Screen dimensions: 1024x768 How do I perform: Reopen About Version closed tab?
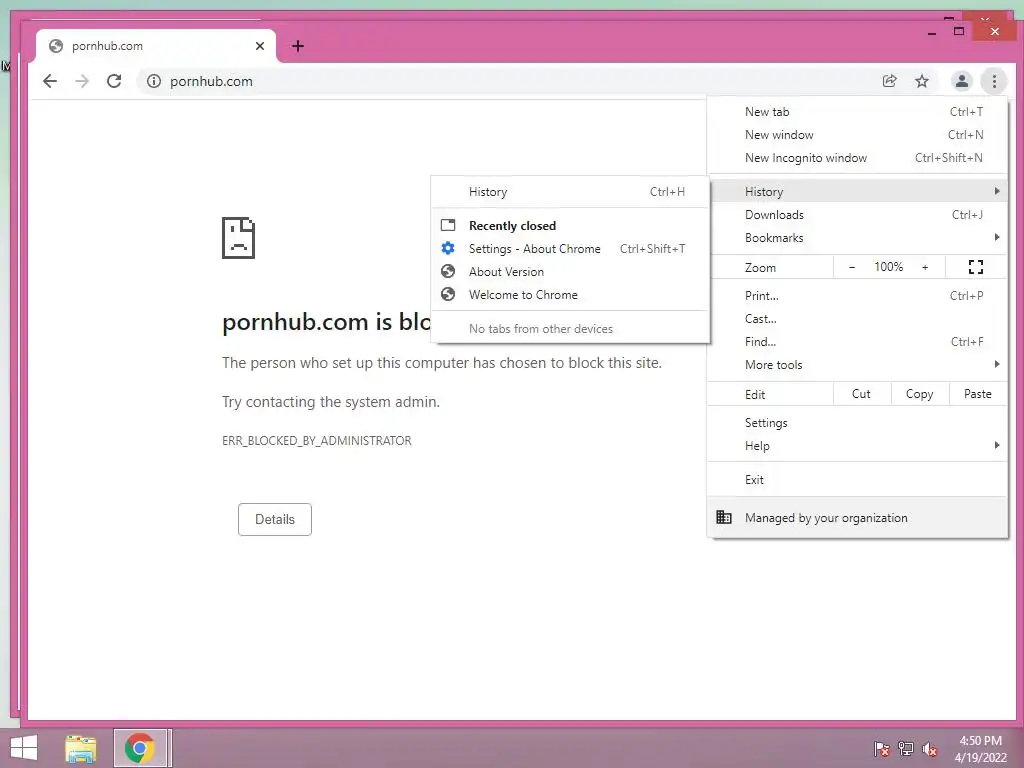[x=570, y=271]
